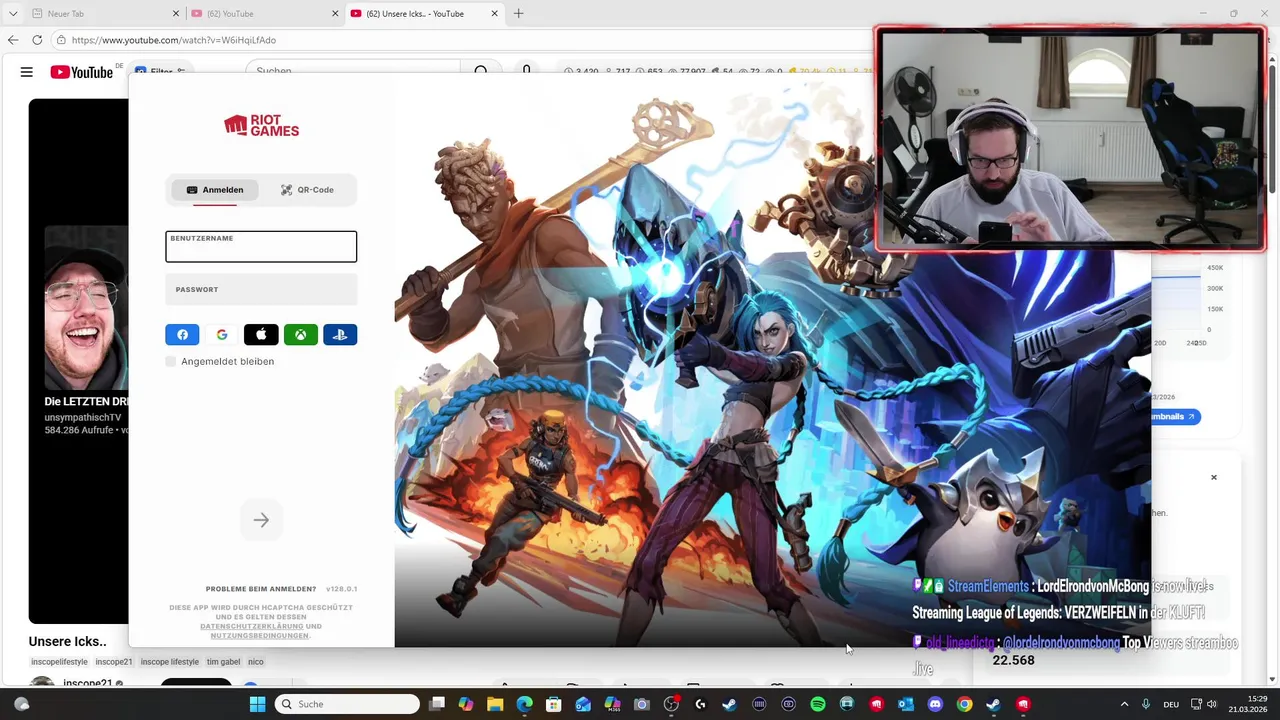The height and width of the screenshot is (720, 1280).
Task: Click the YouTube search field
Action: (355, 71)
